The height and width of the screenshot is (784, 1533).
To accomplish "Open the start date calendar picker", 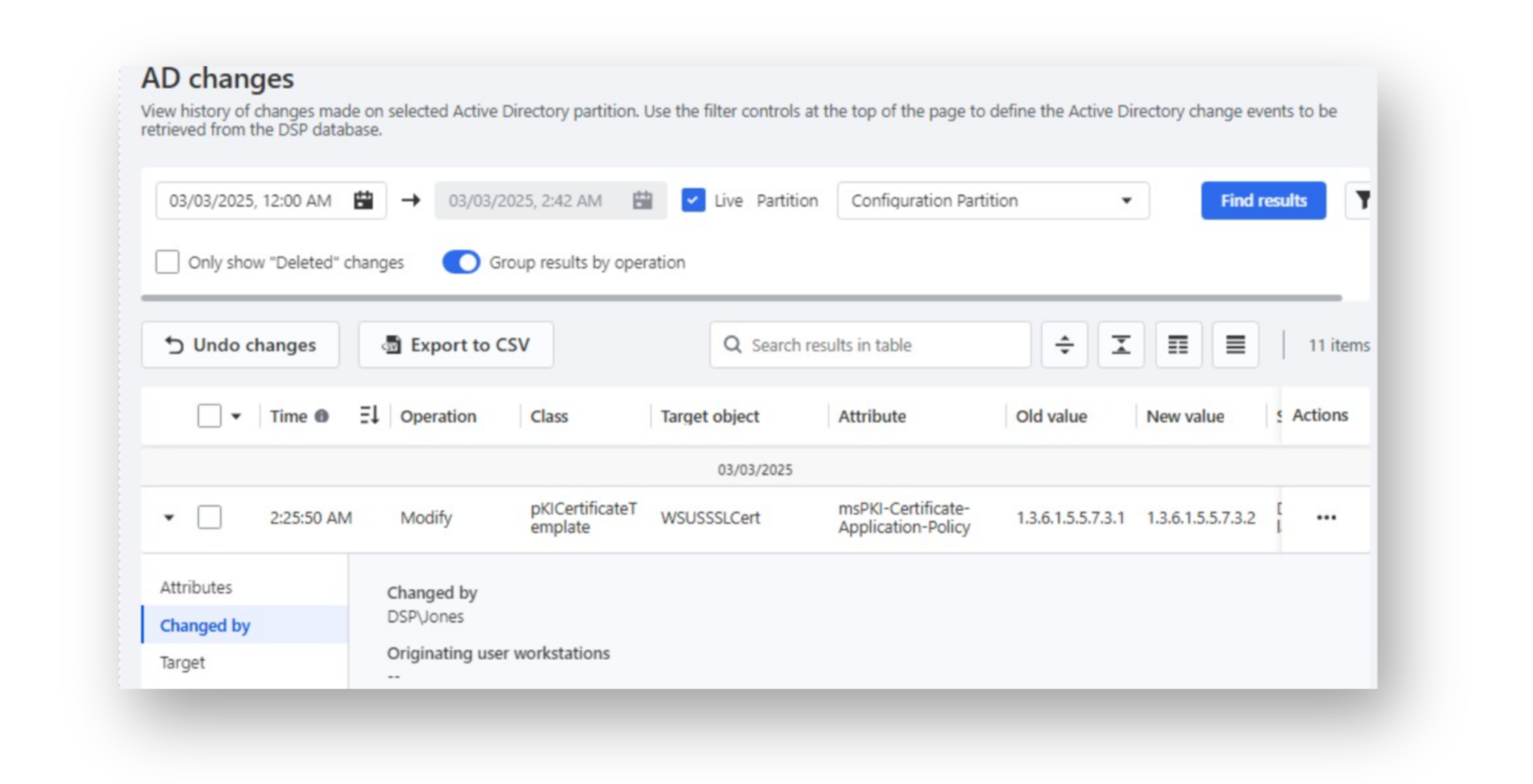I will [363, 200].
